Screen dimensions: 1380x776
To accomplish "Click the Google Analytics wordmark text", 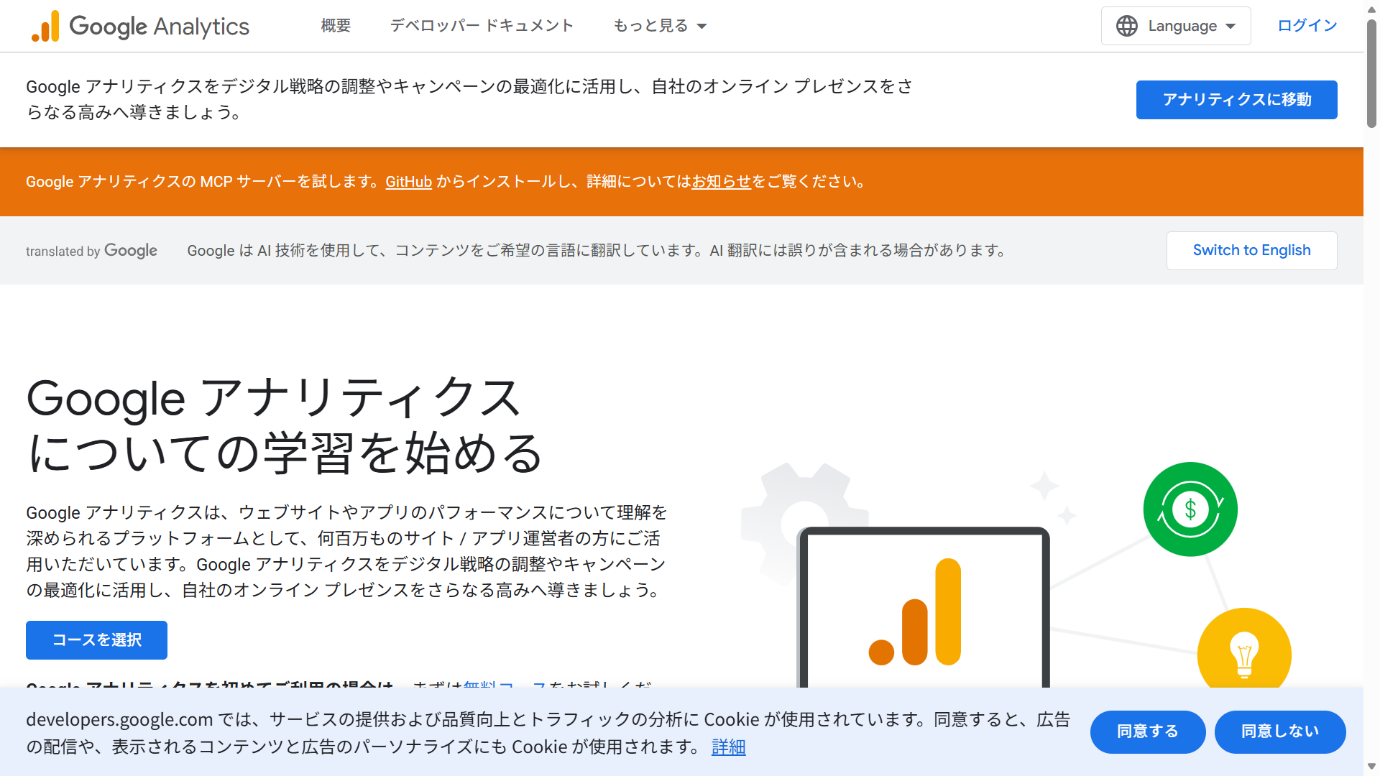I will [160, 26].
